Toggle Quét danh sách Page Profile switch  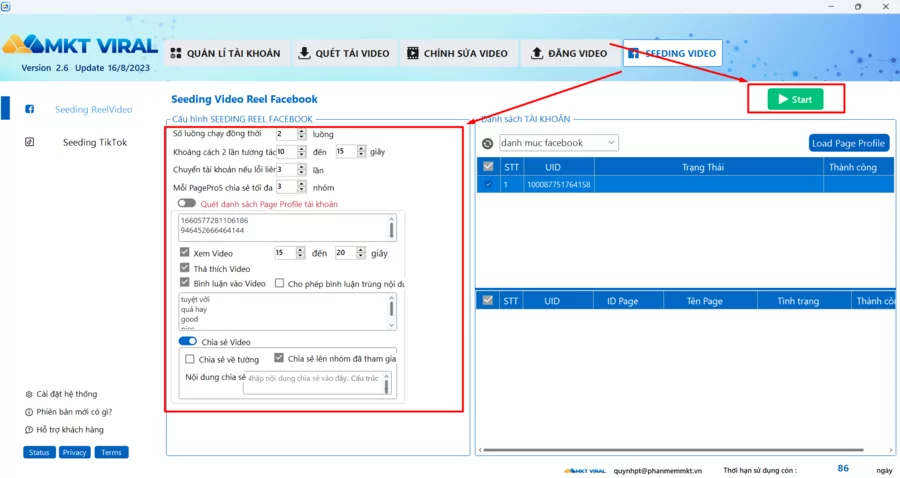pyautogui.click(x=187, y=203)
